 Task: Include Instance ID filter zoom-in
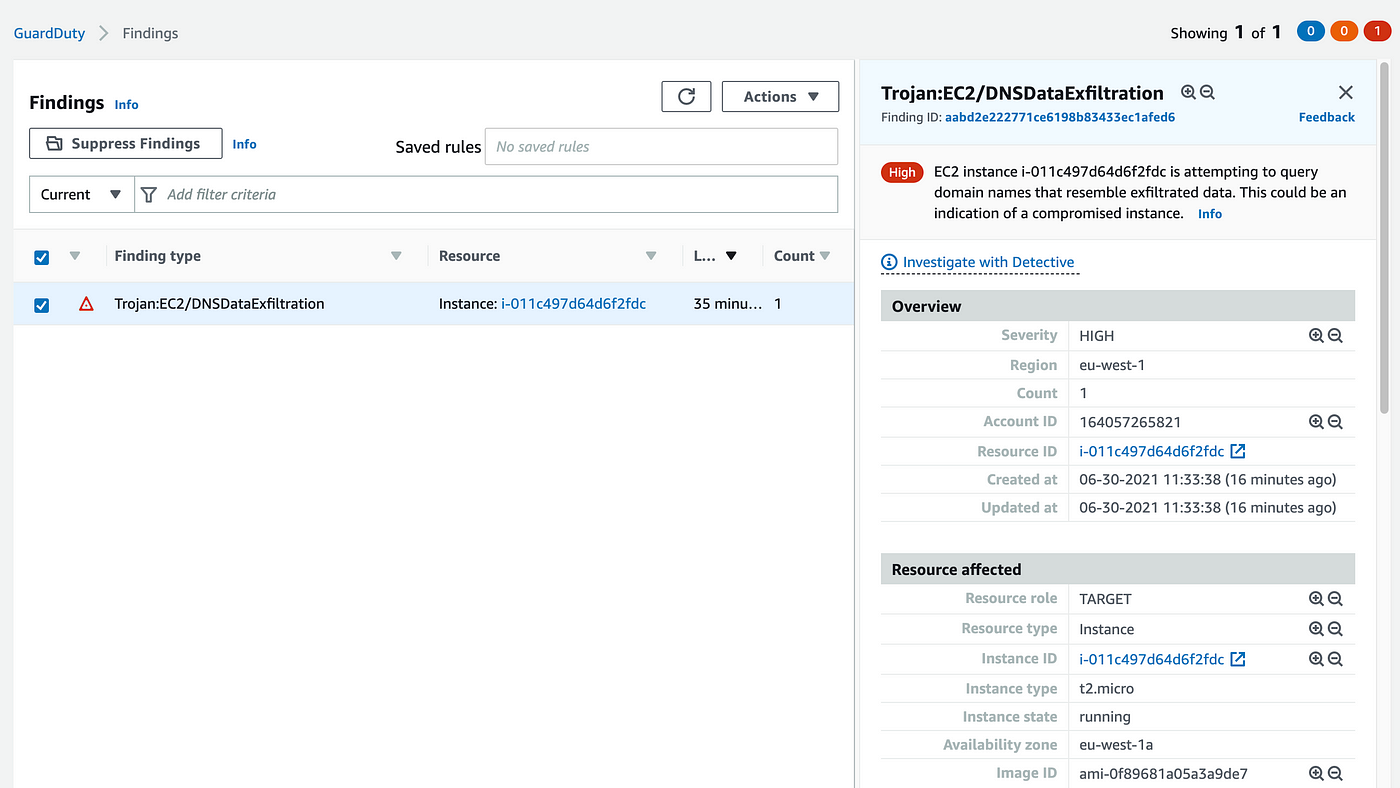click(x=1316, y=659)
